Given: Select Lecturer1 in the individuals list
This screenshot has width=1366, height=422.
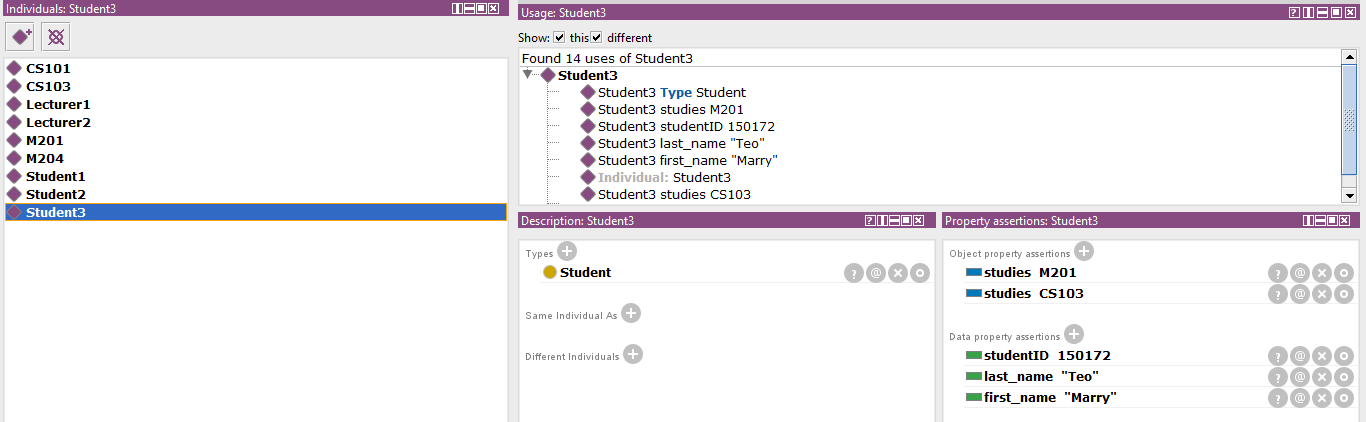Looking at the screenshot, I should pos(58,105).
